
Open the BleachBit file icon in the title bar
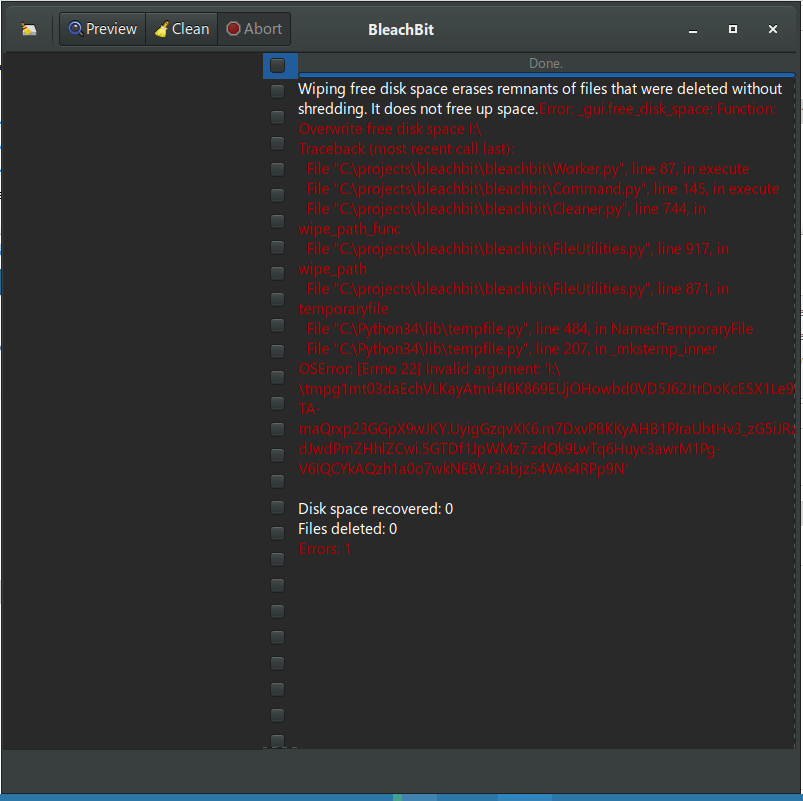(x=27, y=29)
